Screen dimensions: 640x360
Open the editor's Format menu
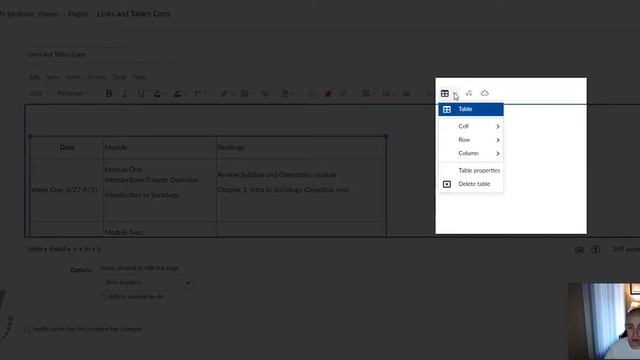[x=97, y=77]
